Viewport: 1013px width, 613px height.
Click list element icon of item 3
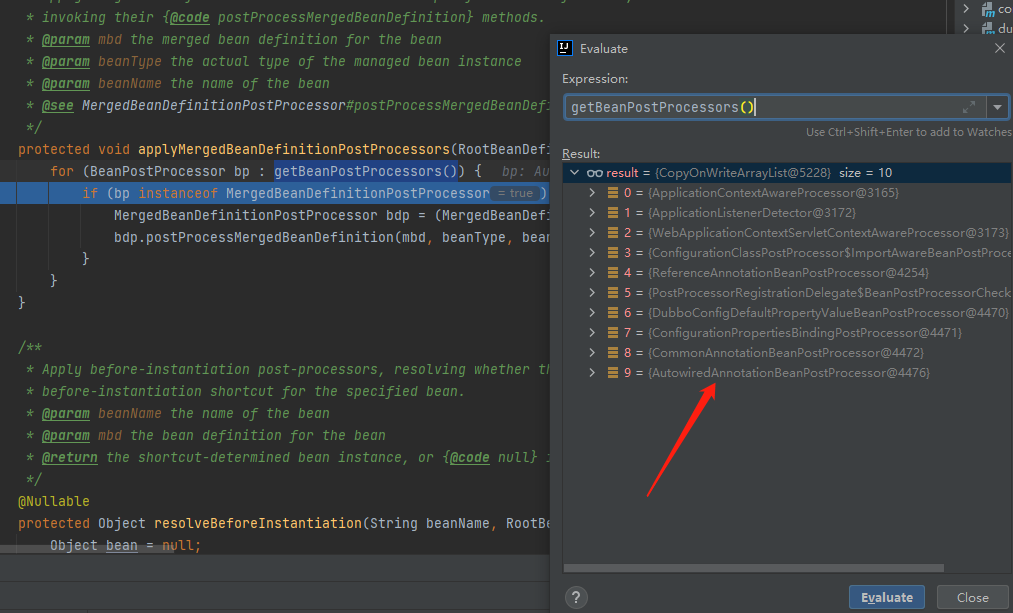point(612,253)
